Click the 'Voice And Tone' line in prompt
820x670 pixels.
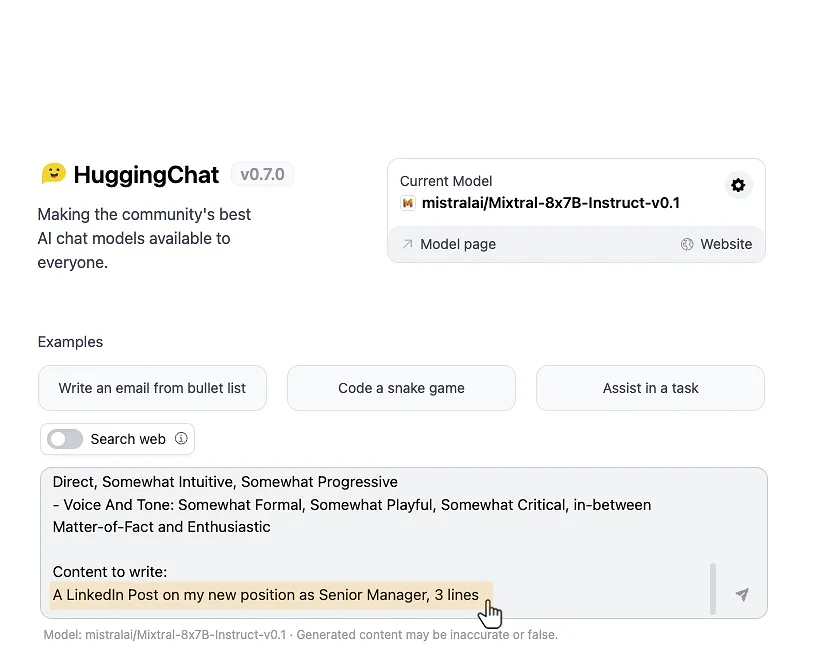click(x=352, y=505)
